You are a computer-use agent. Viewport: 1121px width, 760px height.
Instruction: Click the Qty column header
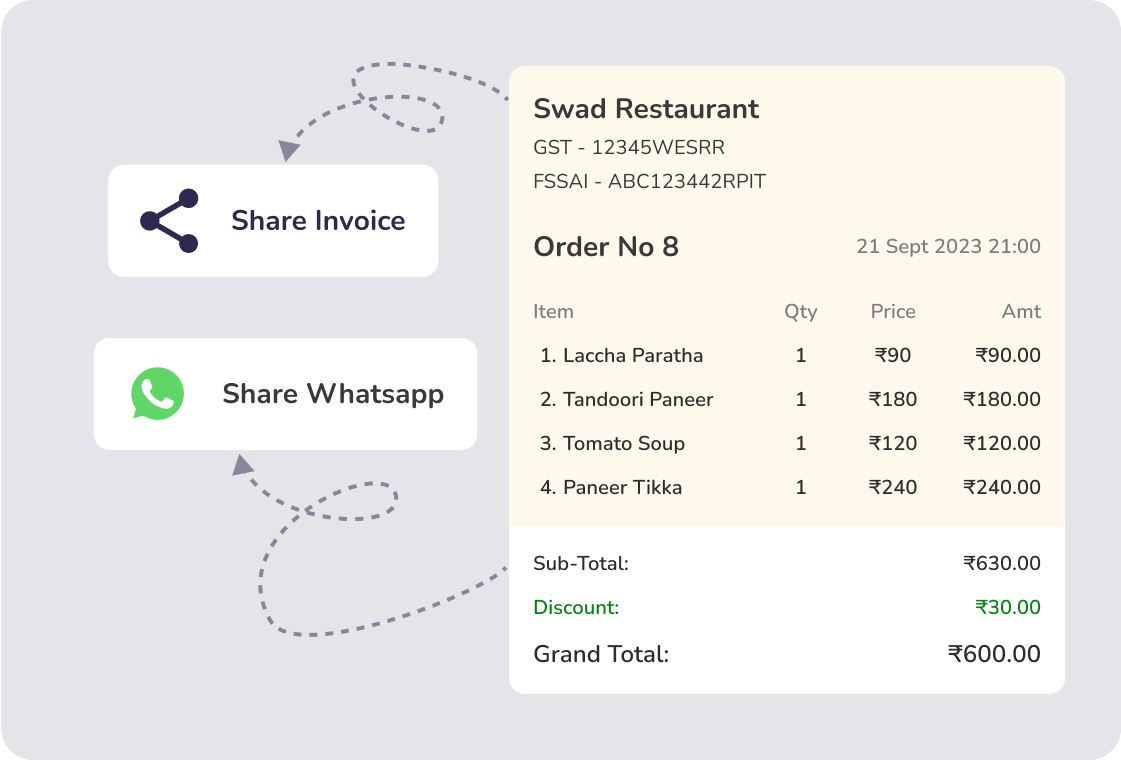tap(801, 311)
